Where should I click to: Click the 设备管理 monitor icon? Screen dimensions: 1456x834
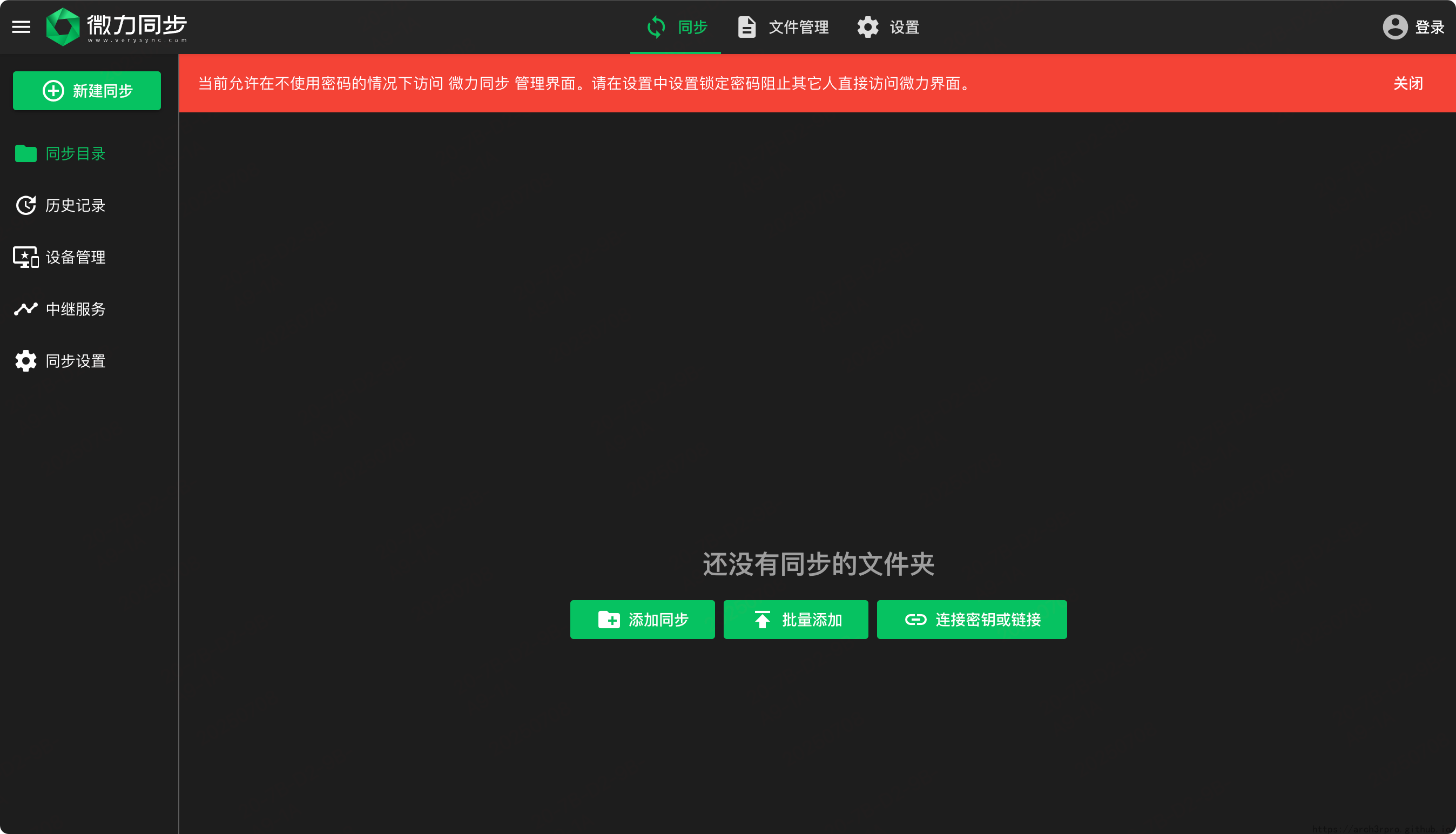[x=26, y=257]
